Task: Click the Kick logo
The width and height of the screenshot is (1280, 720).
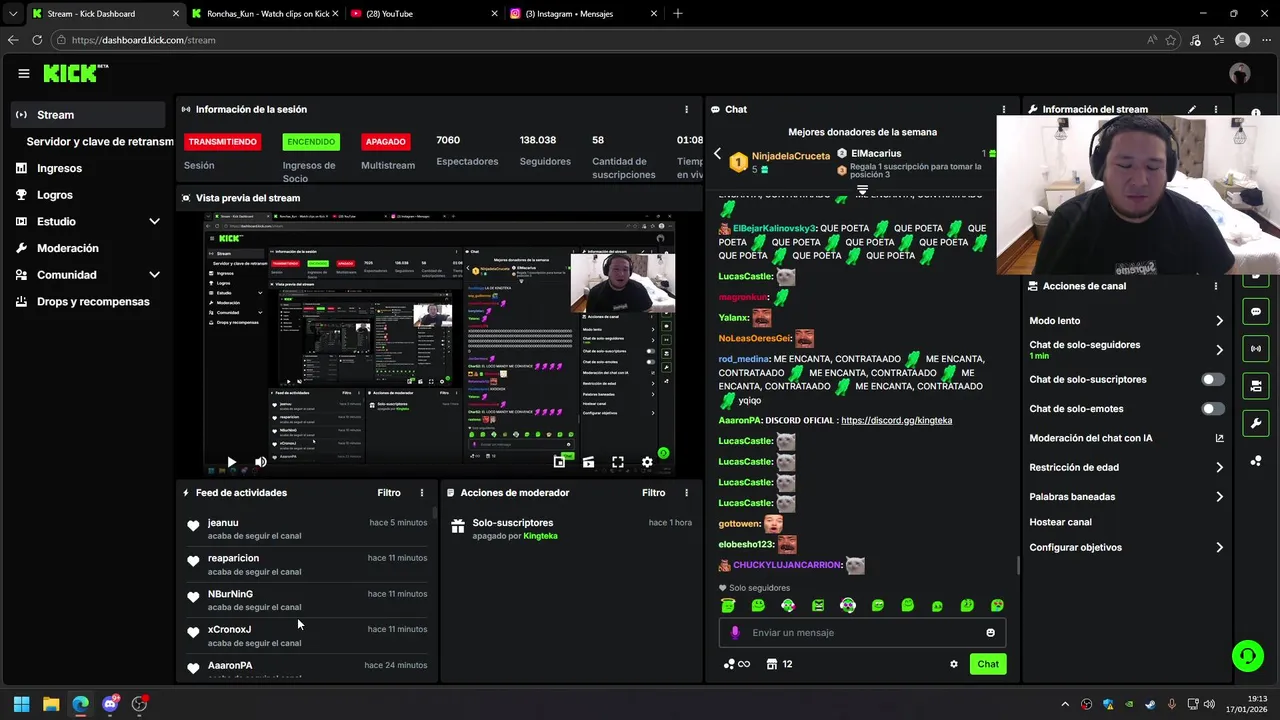Action: click(x=75, y=73)
